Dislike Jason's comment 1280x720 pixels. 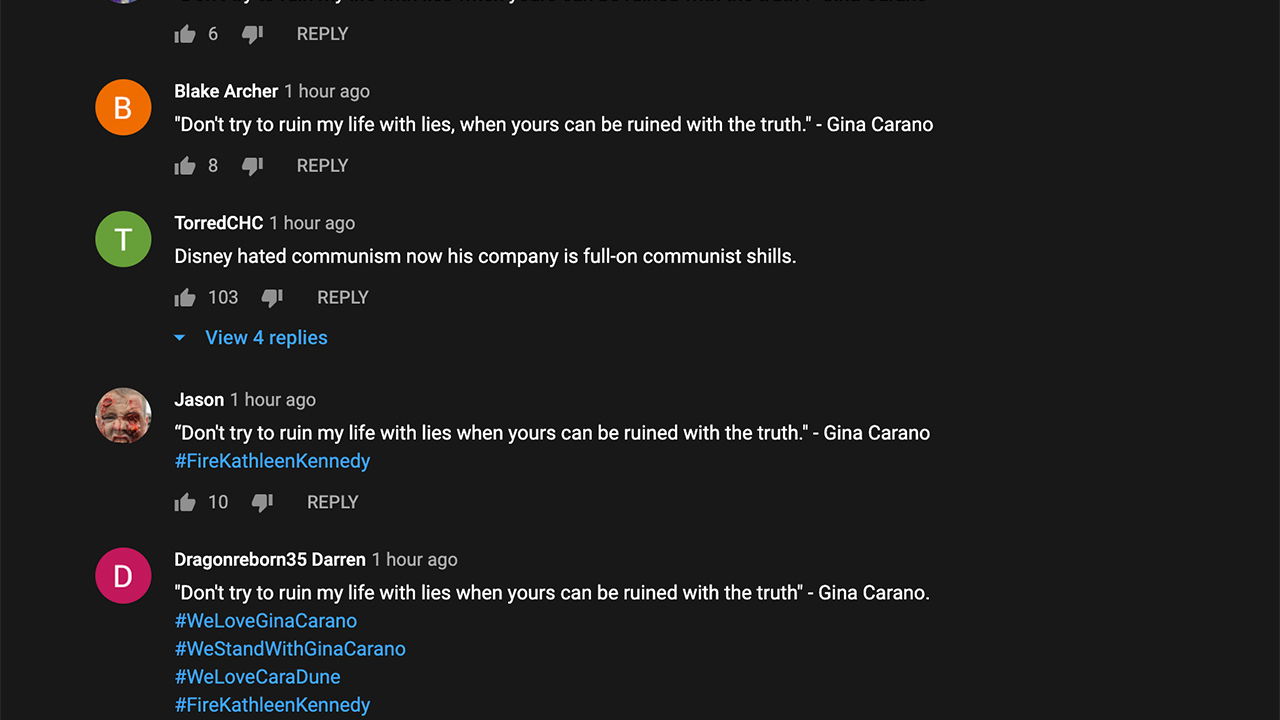click(x=262, y=503)
